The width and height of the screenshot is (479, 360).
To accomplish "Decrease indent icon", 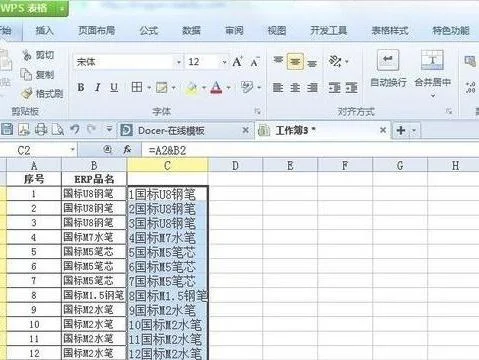I will (x=335, y=88).
